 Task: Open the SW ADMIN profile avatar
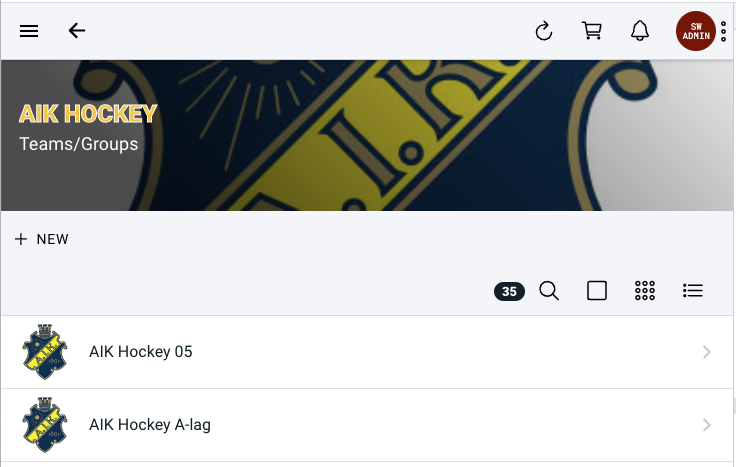click(695, 31)
